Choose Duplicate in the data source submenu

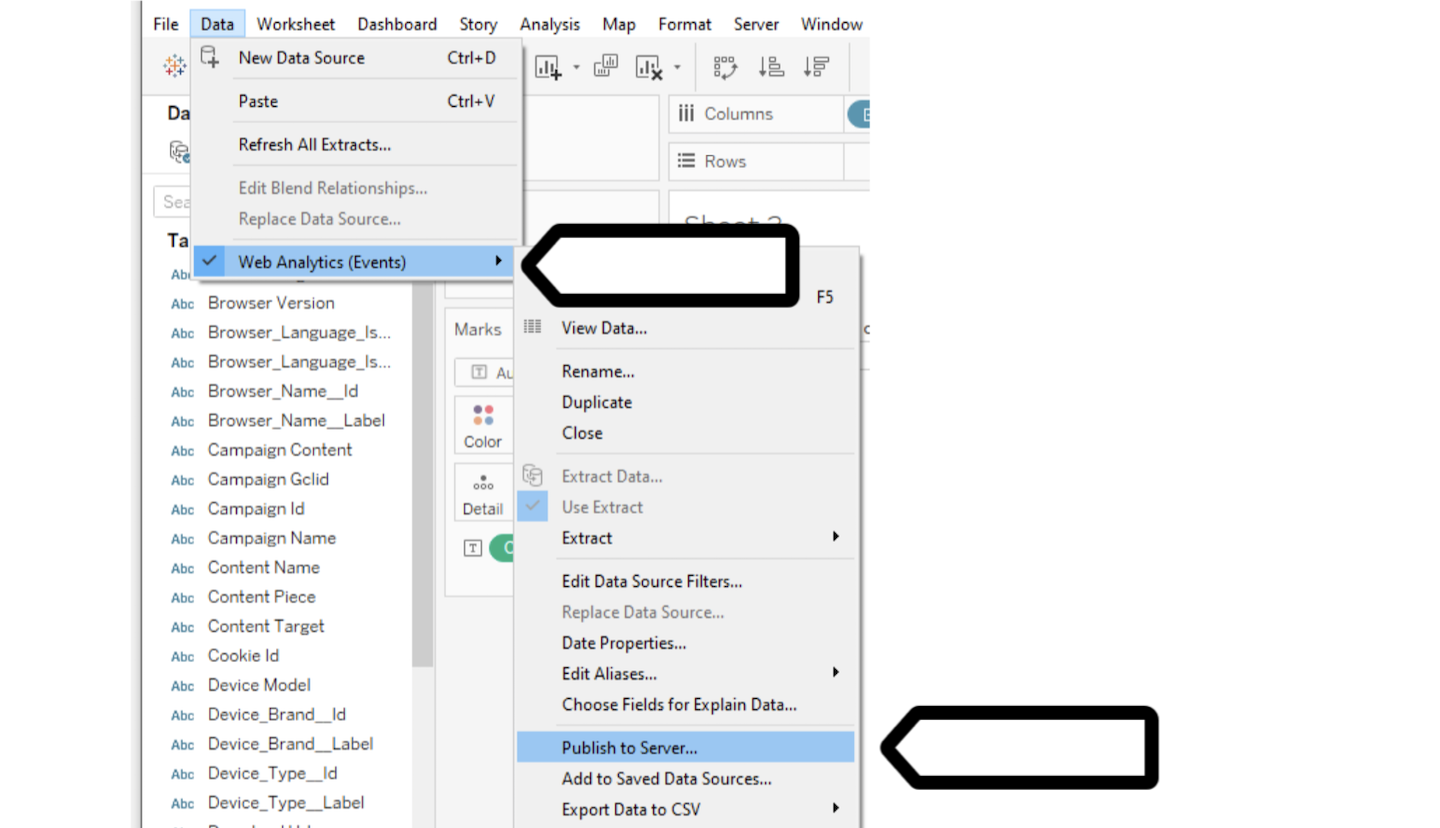coord(686,402)
